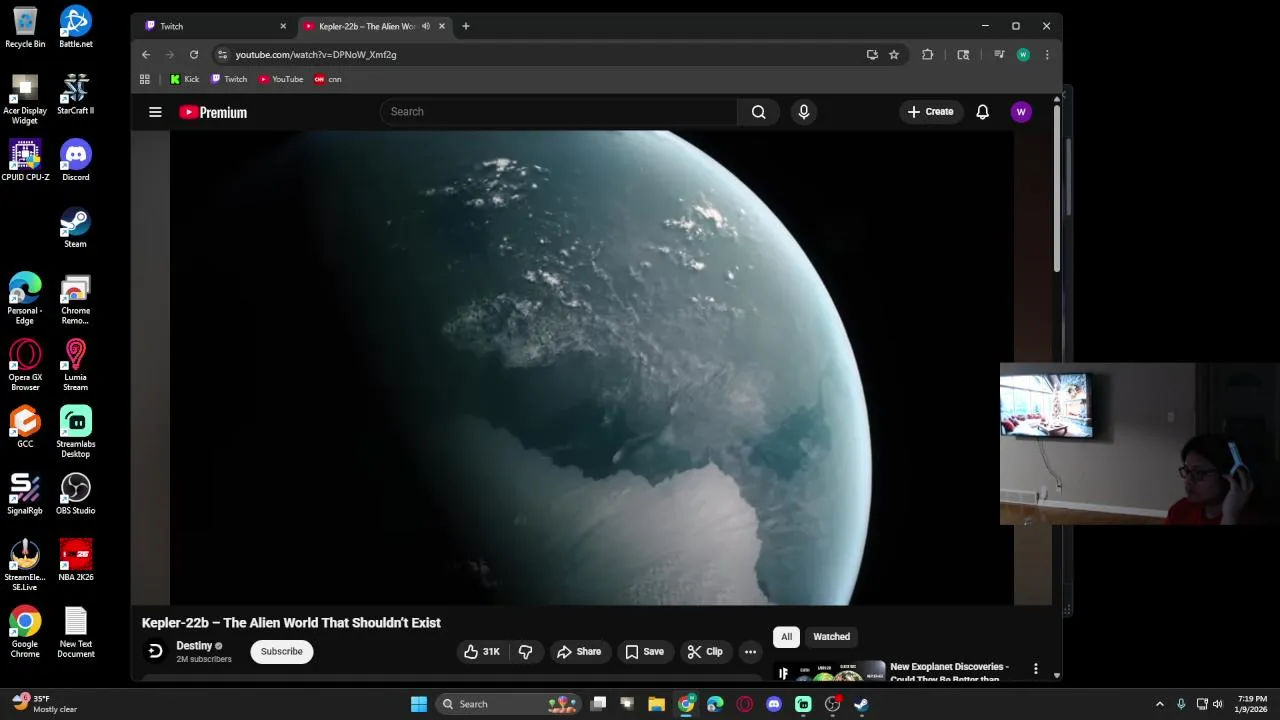This screenshot has width=1280, height=720.
Task: Open the New Exoplanet Discoveries recommended video
Action: click(x=949, y=672)
